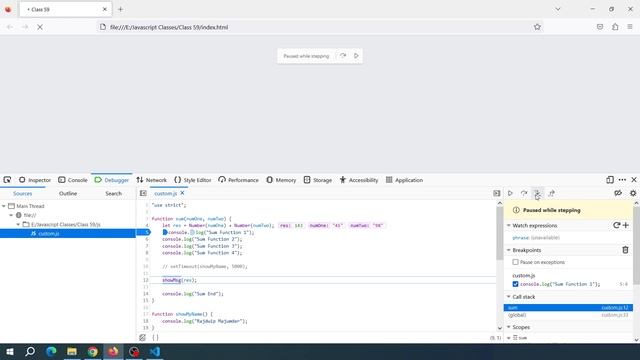Collapse the right debugger pane with toggle icon
The width and height of the screenshot is (640, 360).
click(x=496, y=193)
